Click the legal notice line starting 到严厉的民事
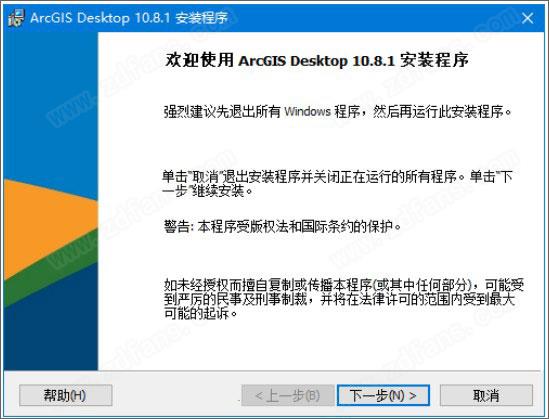549x419 pixels. coord(339,299)
